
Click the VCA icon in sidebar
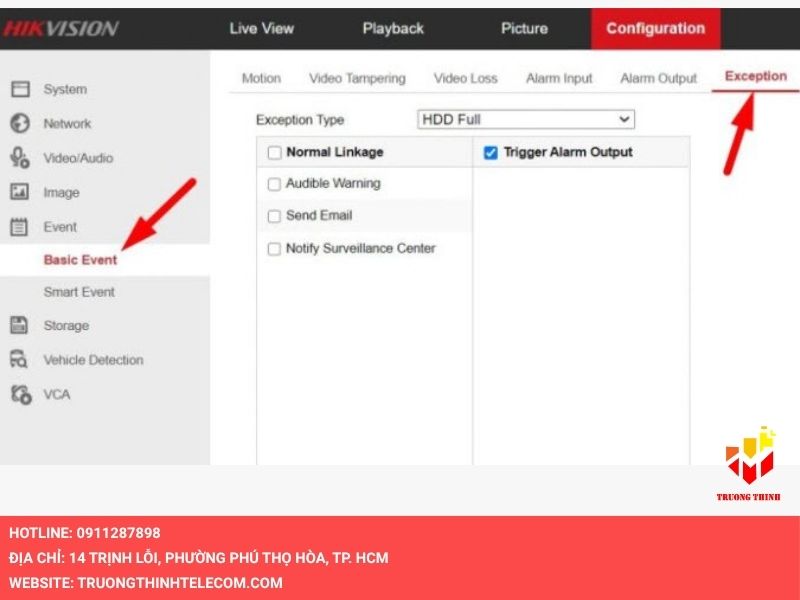[x=21, y=394]
